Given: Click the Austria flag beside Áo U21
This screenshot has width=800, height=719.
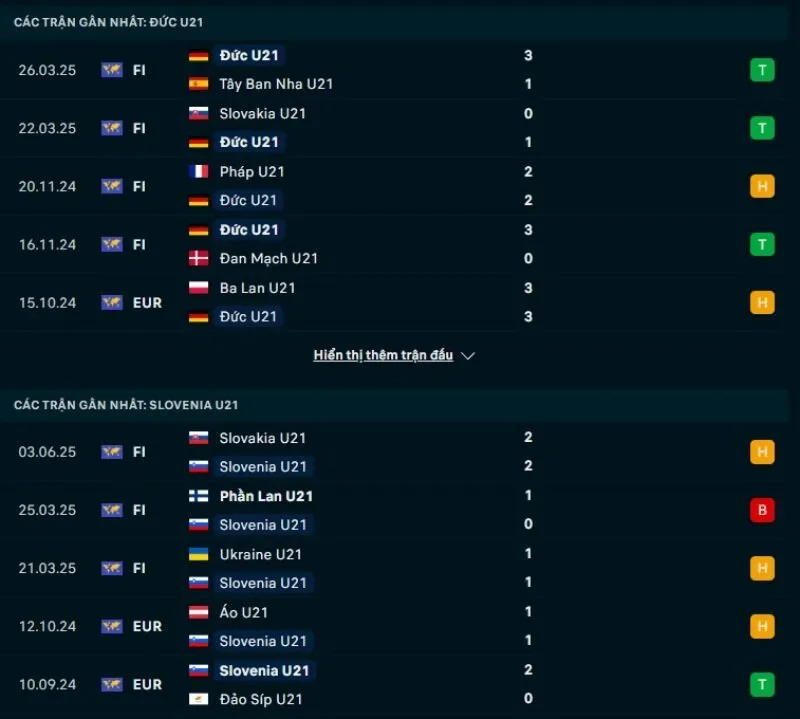Looking at the screenshot, I should (197, 612).
